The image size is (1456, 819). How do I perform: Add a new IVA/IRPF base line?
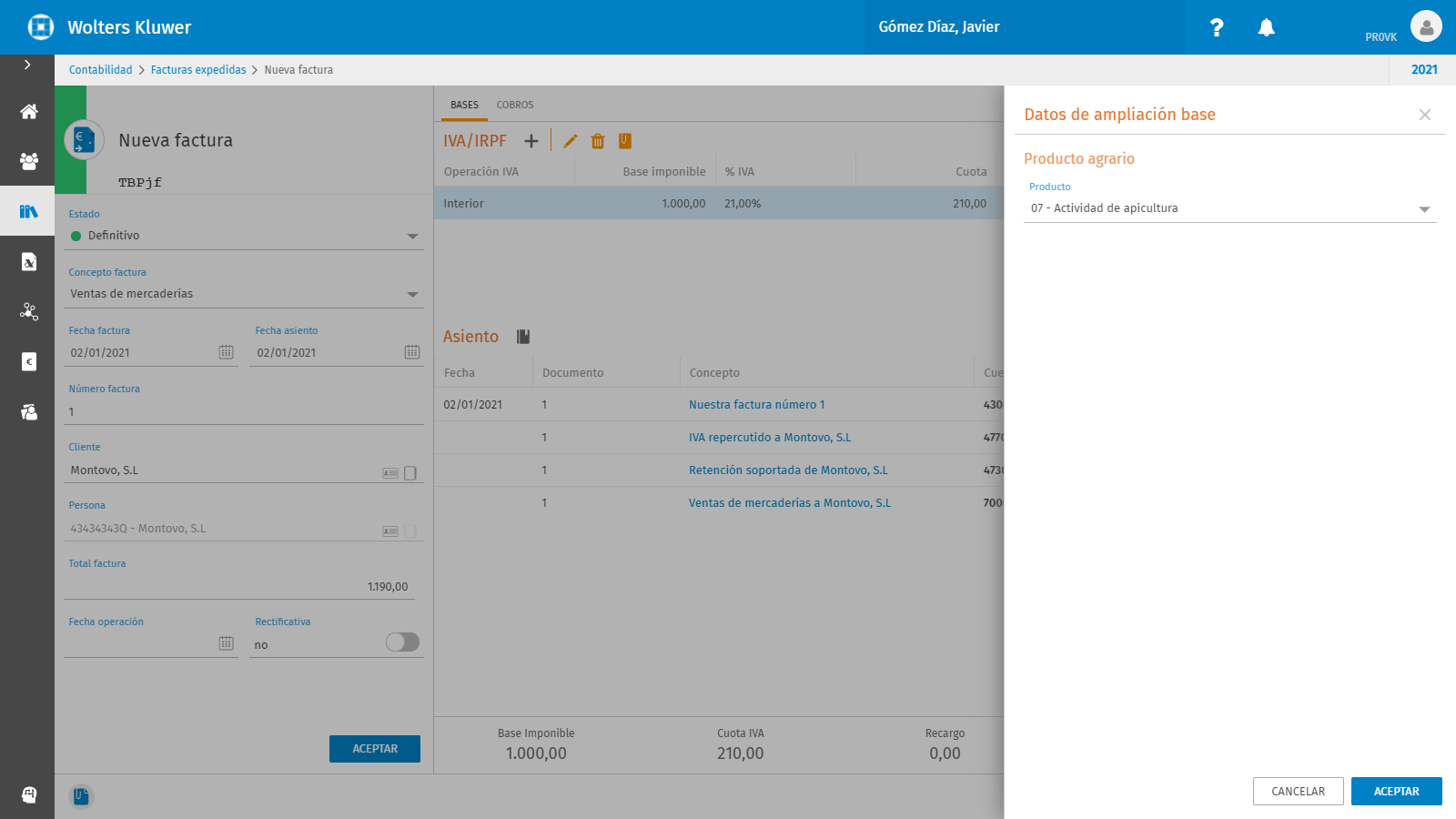pyautogui.click(x=531, y=141)
